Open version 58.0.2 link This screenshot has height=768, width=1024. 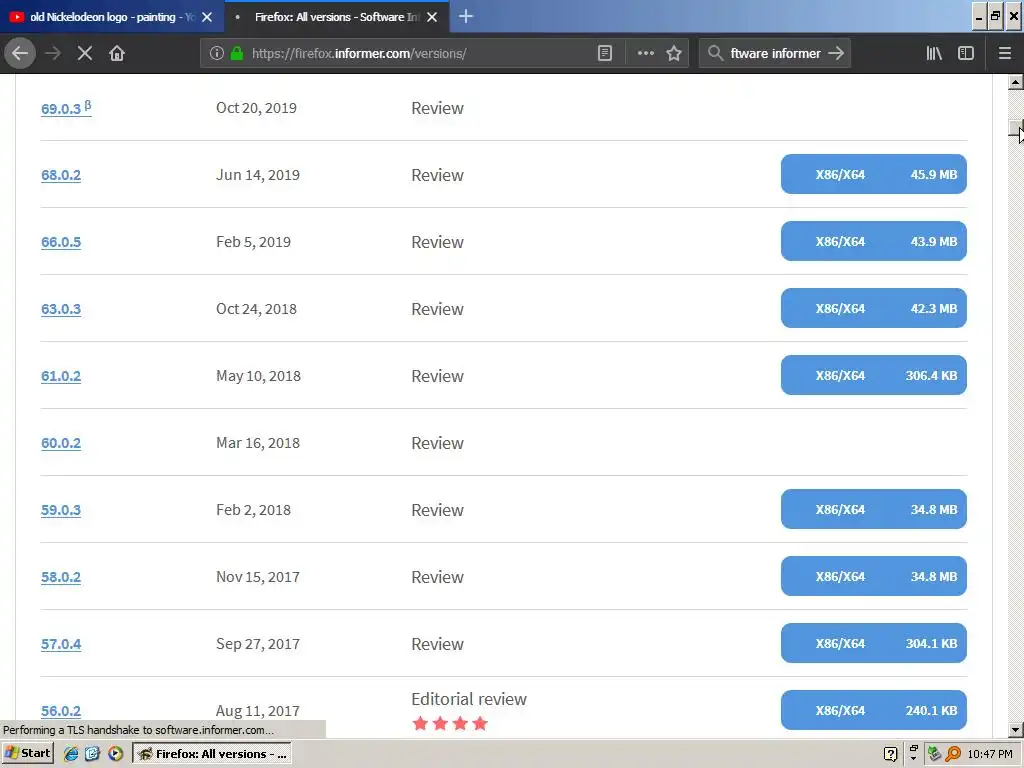[61, 577]
